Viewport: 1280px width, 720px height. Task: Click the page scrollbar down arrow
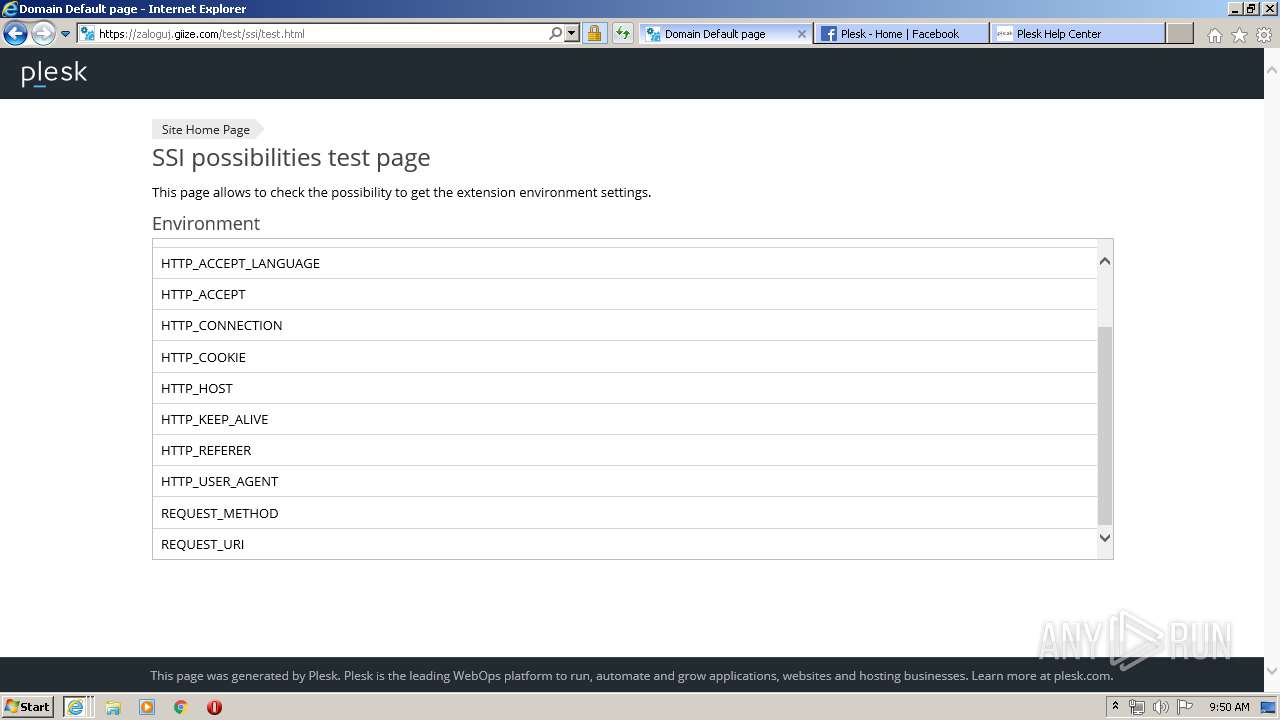(x=1272, y=671)
